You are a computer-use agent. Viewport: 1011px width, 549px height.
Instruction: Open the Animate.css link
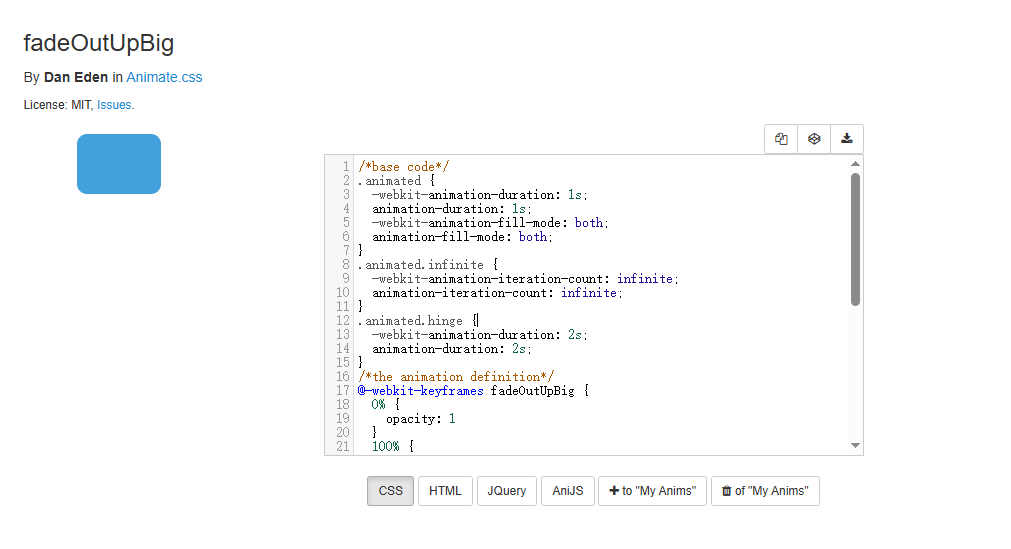(164, 77)
